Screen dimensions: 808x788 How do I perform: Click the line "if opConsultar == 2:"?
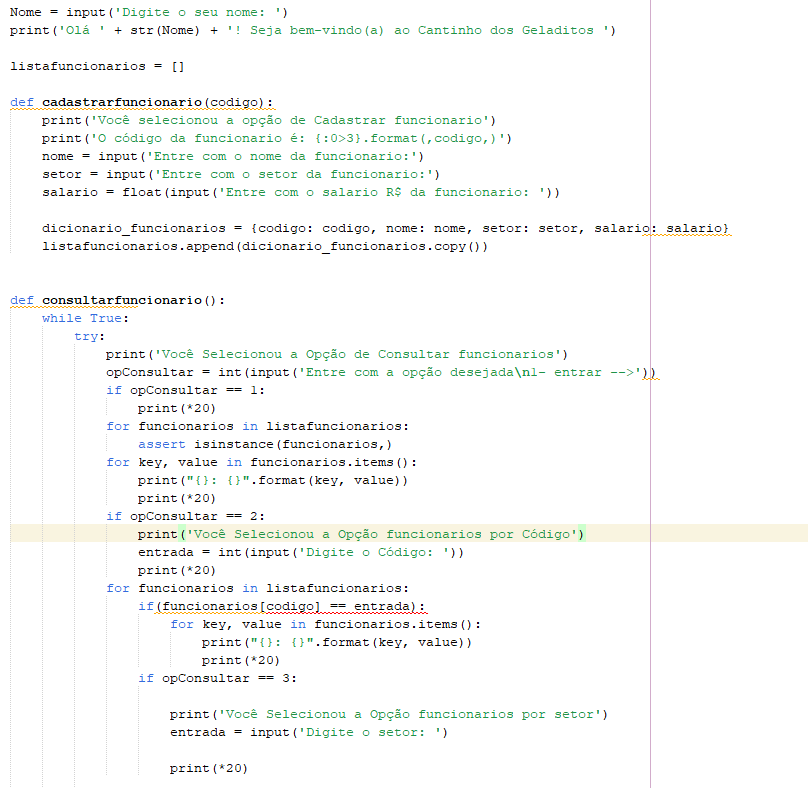[186, 516]
